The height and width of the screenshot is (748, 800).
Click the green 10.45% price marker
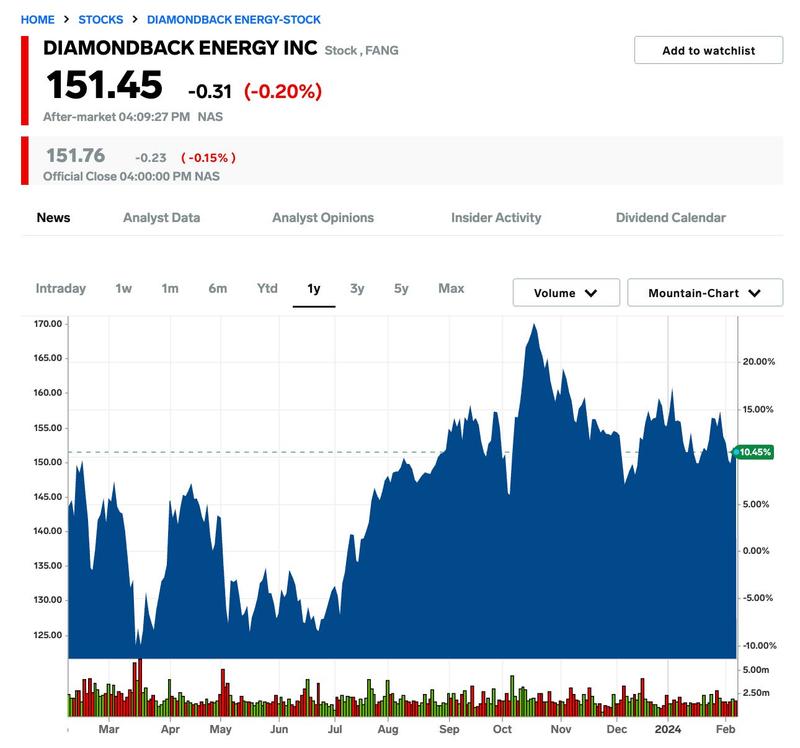click(x=755, y=452)
